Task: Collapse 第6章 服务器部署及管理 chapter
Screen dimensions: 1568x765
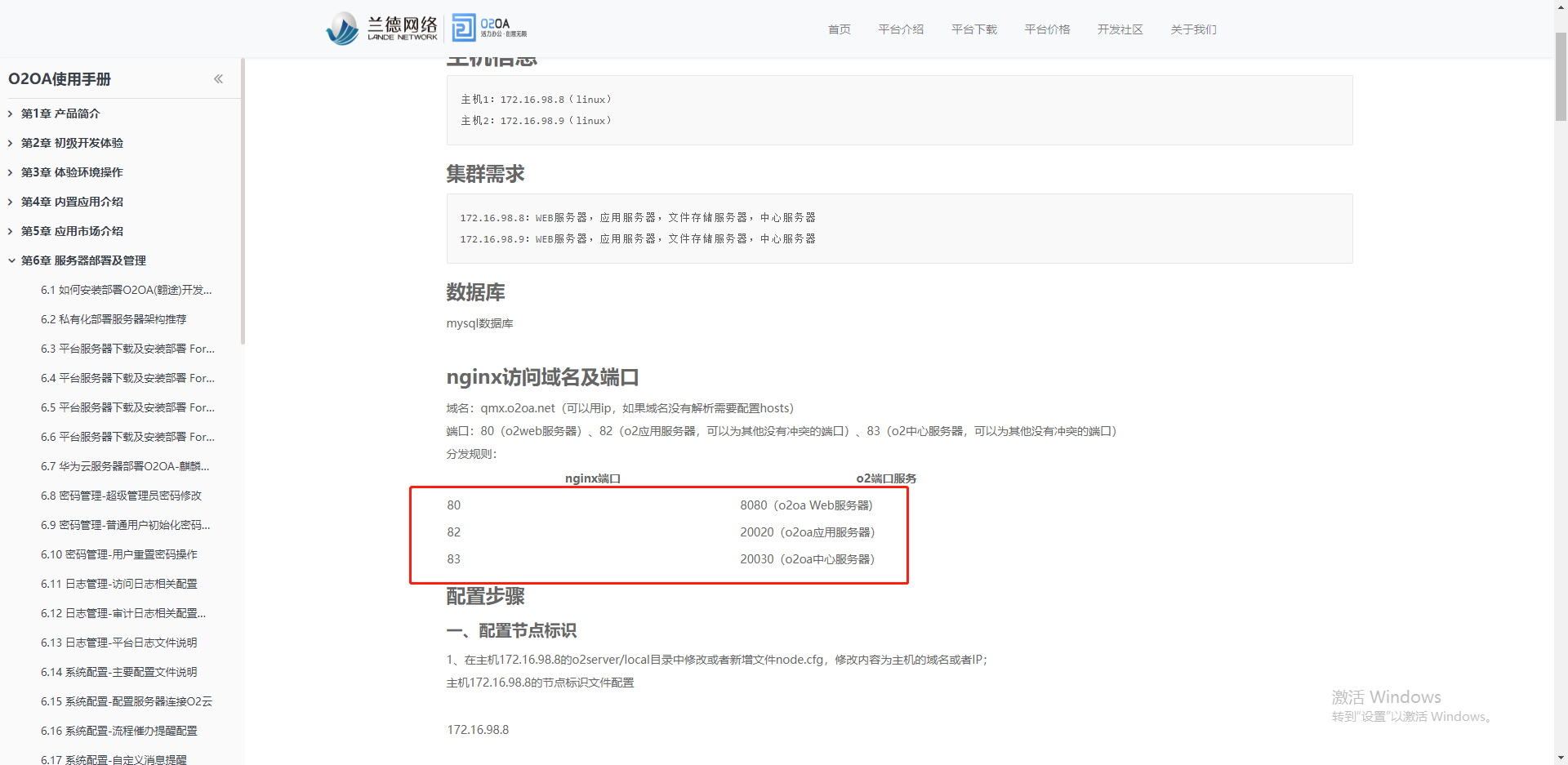Action: 11,260
